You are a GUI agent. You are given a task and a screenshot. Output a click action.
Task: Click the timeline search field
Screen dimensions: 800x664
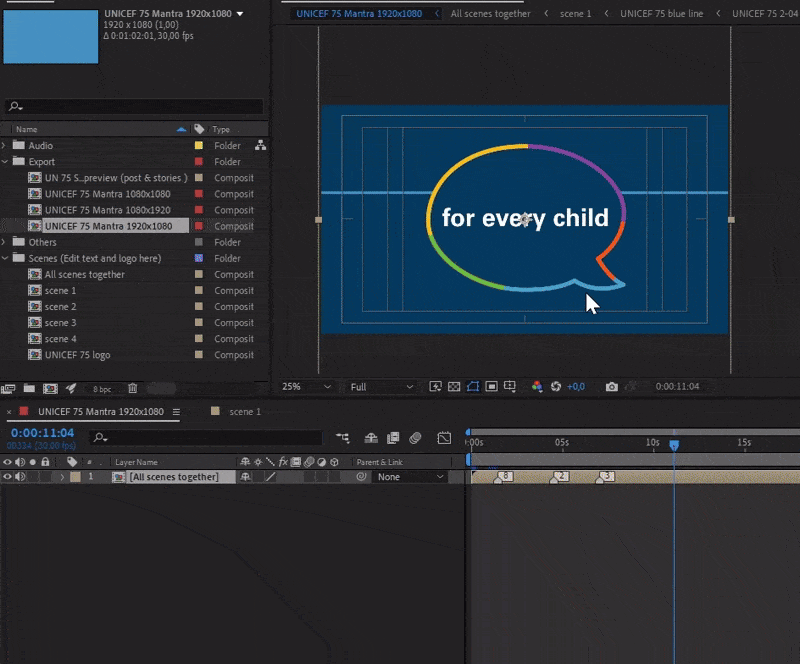click(206, 437)
